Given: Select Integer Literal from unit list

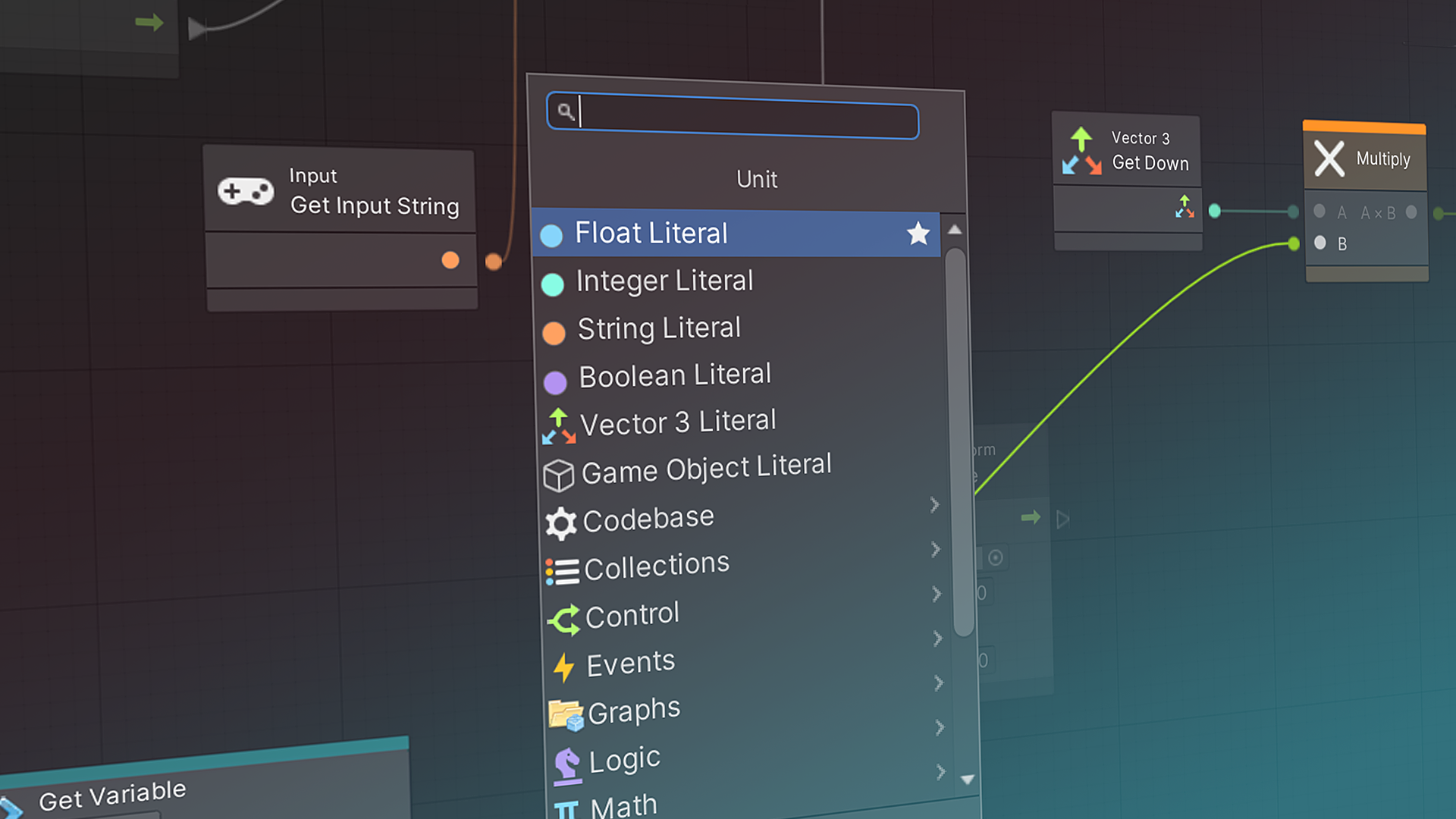Looking at the screenshot, I should pyautogui.click(x=664, y=281).
